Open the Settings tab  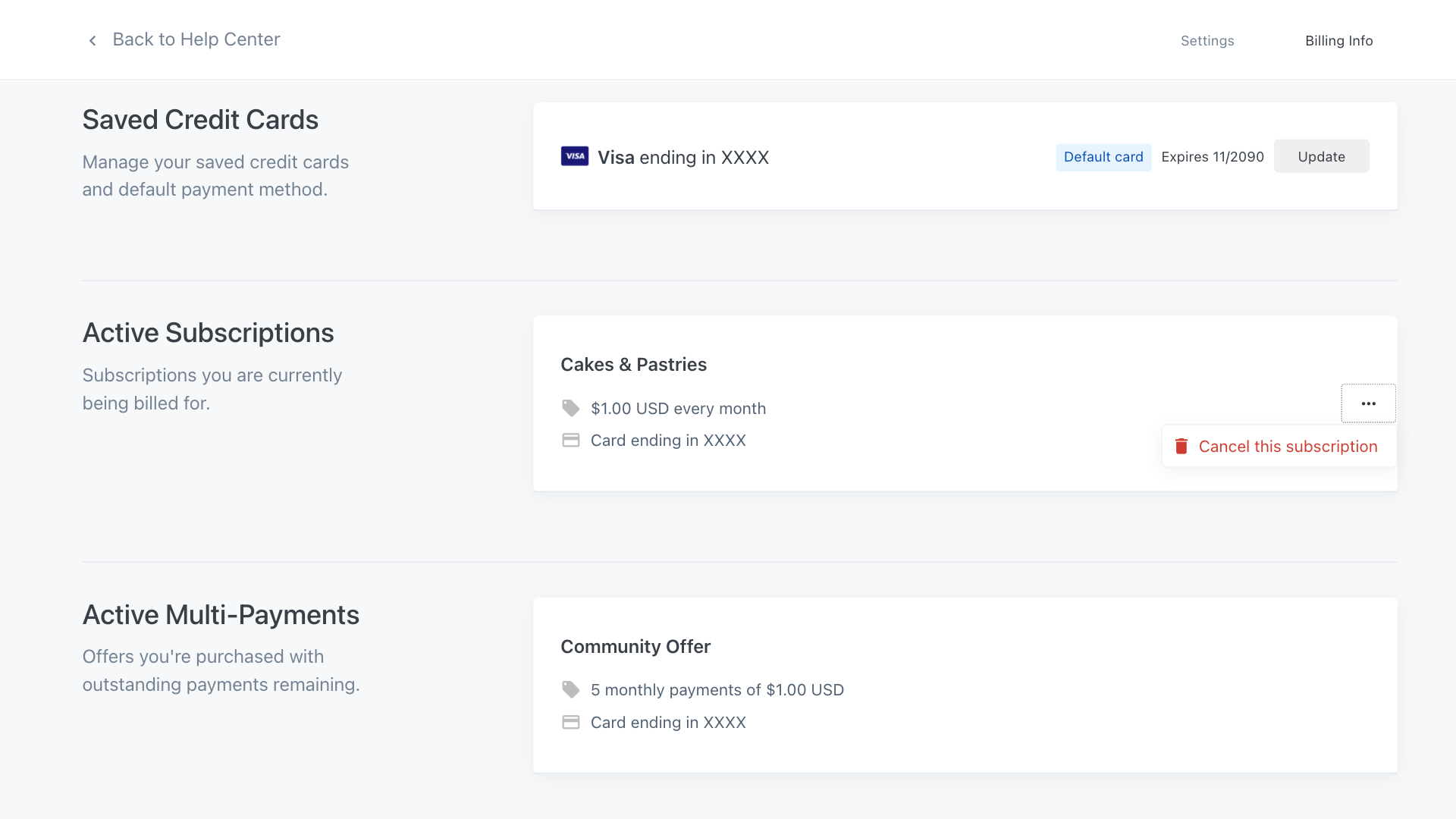pyautogui.click(x=1207, y=41)
